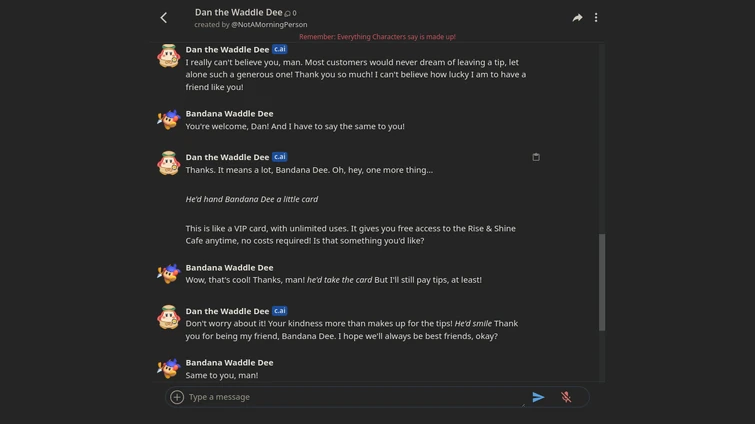The height and width of the screenshot is (424, 755).
Task: Click Dan's avatar beside the VIP card message
Action: coord(168,164)
